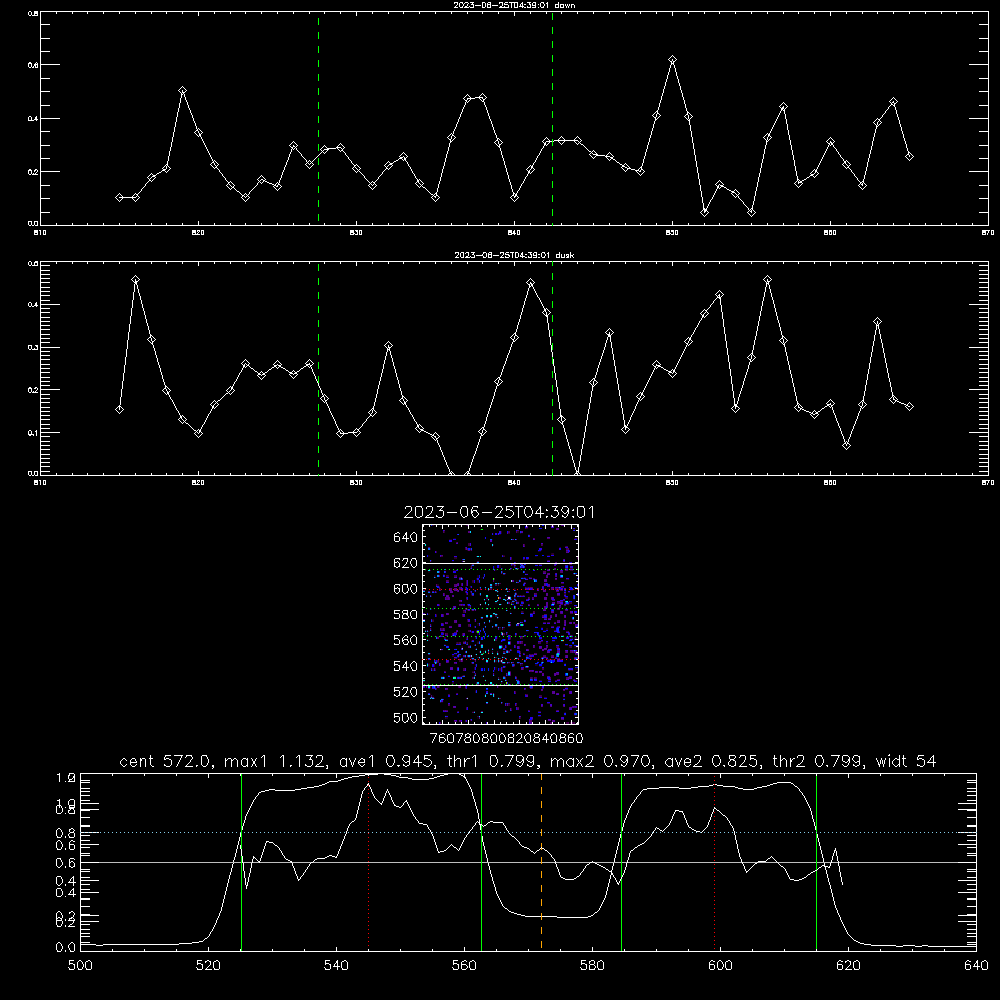Click the 500 y-axis label beside the heat map
This screenshot has height=1000, width=1000.
(x=406, y=717)
